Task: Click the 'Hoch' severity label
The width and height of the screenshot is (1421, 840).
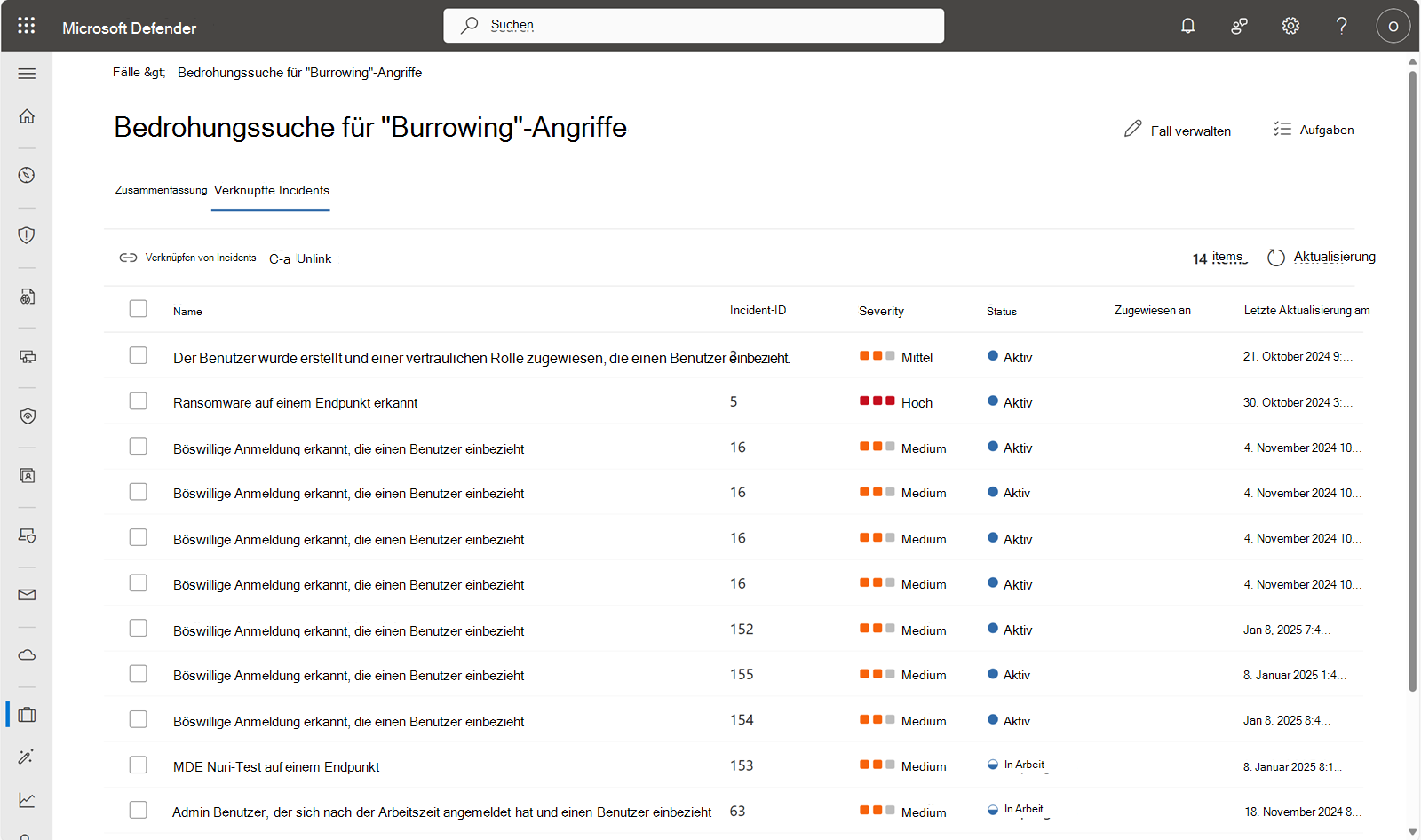Action: click(x=917, y=403)
